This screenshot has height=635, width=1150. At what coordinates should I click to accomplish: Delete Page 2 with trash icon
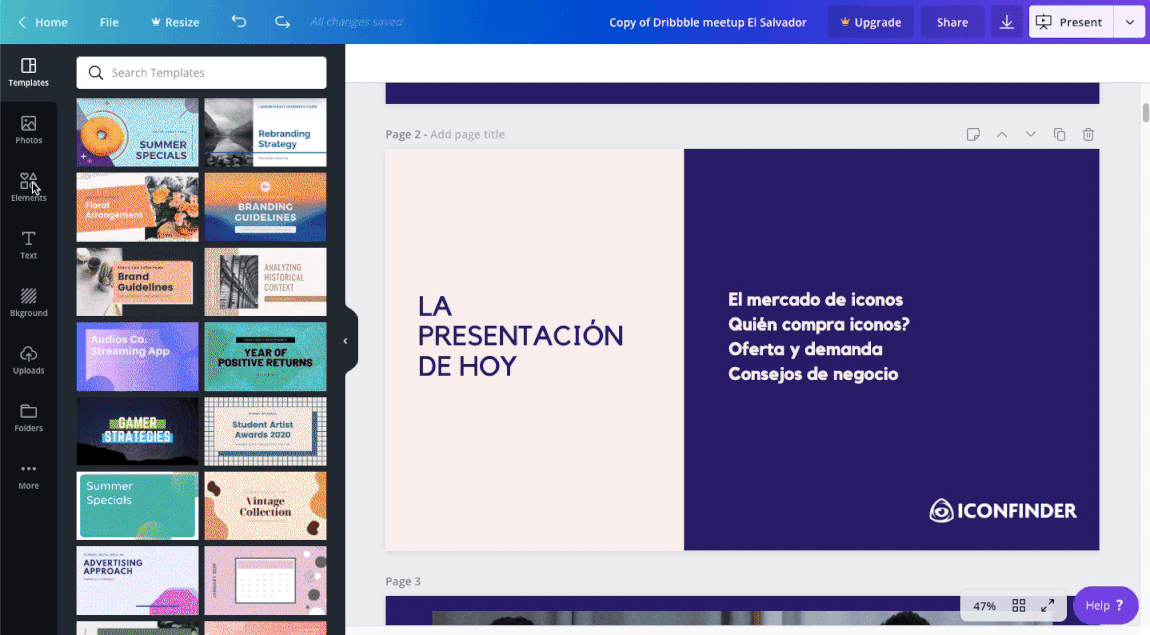(x=1088, y=134)
